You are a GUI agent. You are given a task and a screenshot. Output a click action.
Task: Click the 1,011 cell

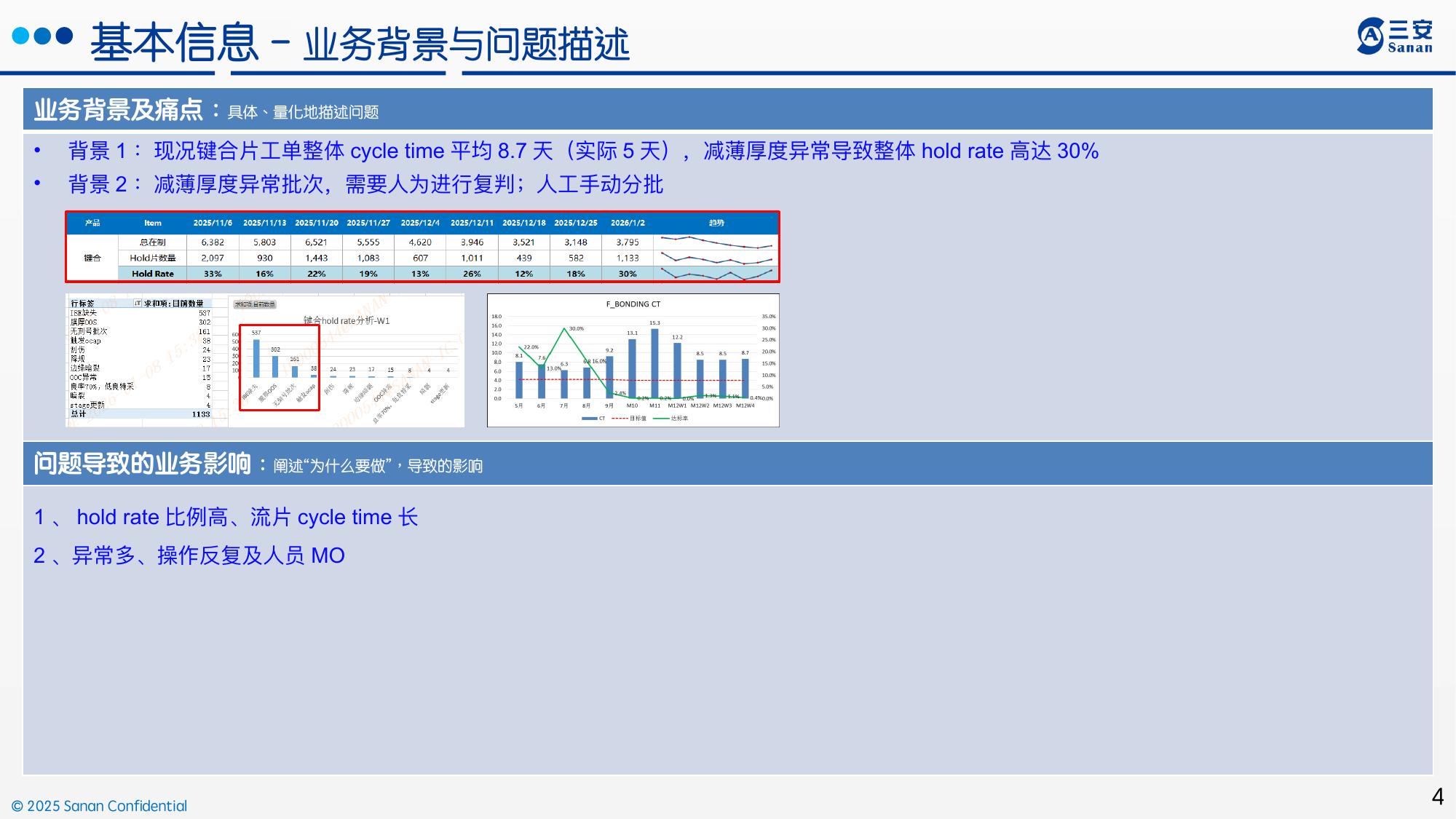472,258
